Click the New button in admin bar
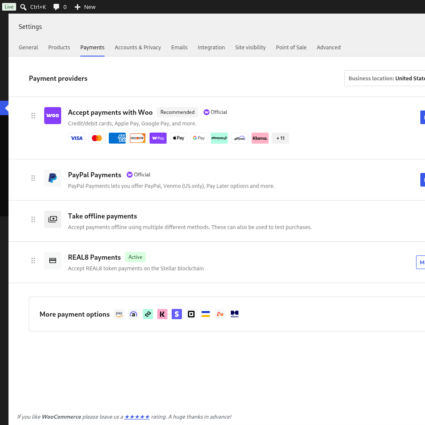425x425 pixels. (x=85, y=7)
